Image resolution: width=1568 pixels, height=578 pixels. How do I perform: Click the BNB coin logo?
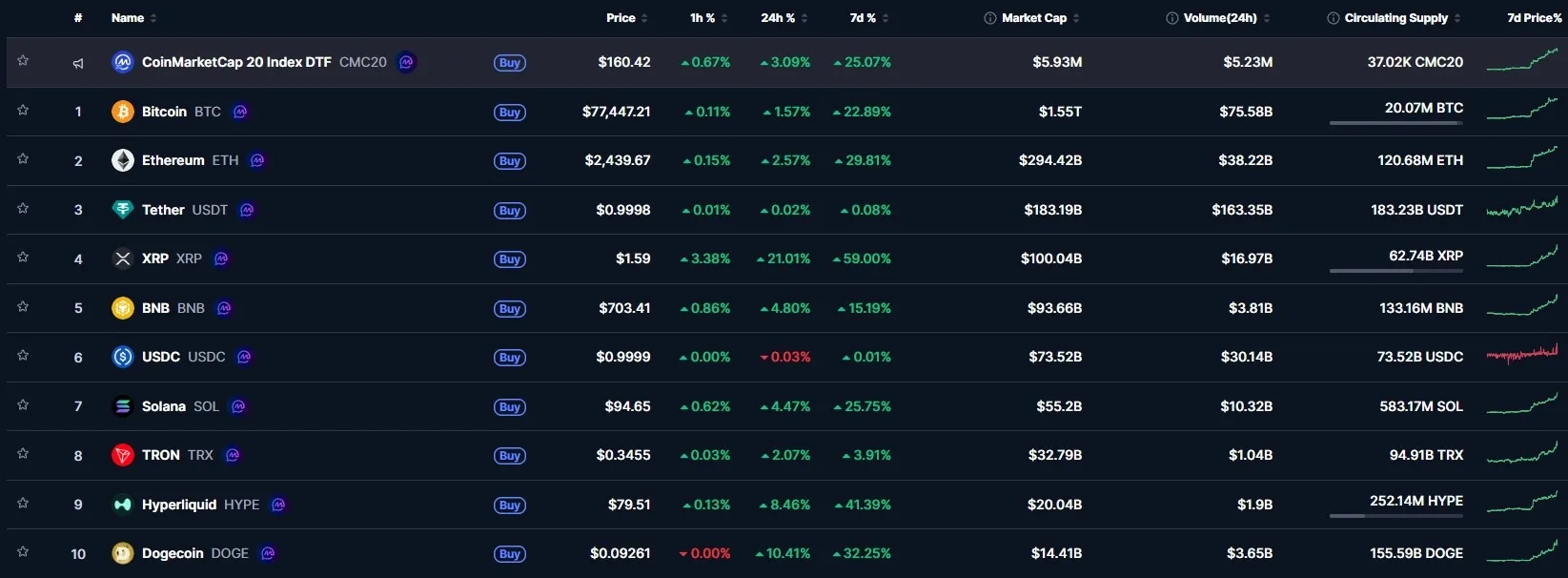point(123,308)
